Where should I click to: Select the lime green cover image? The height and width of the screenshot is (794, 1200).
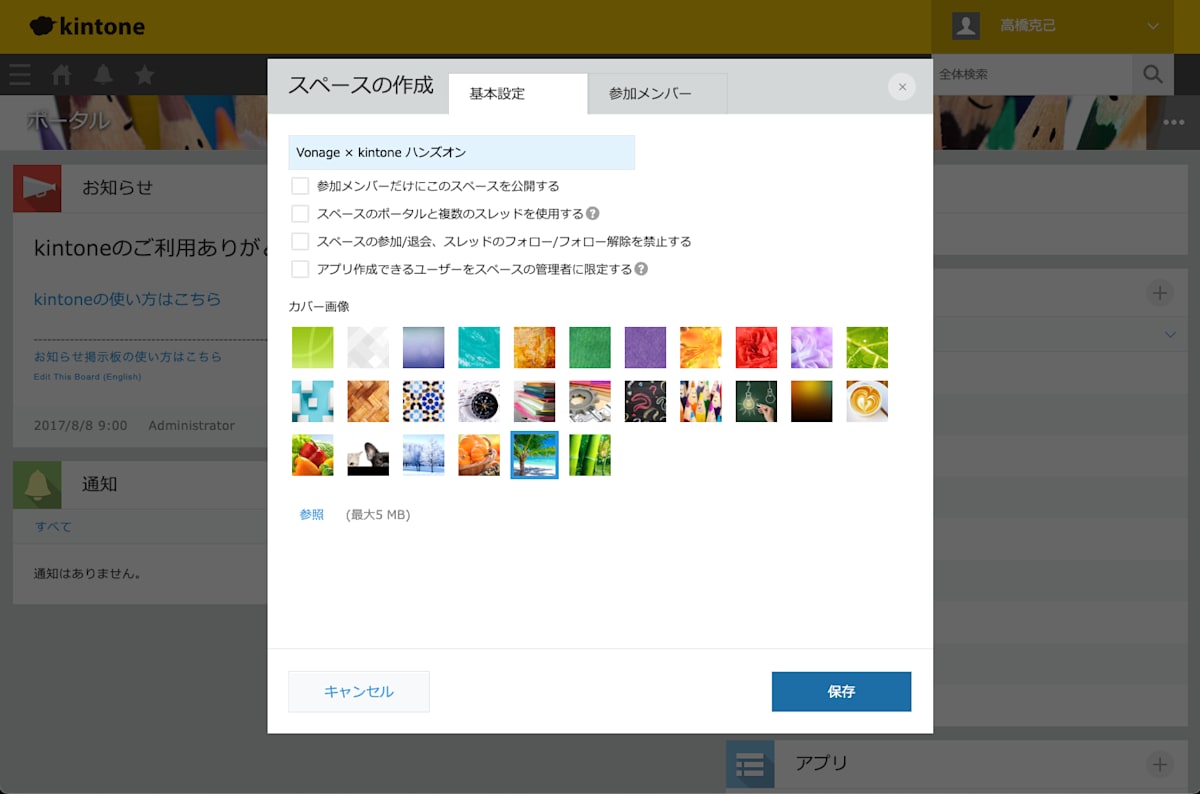[312, 348]
